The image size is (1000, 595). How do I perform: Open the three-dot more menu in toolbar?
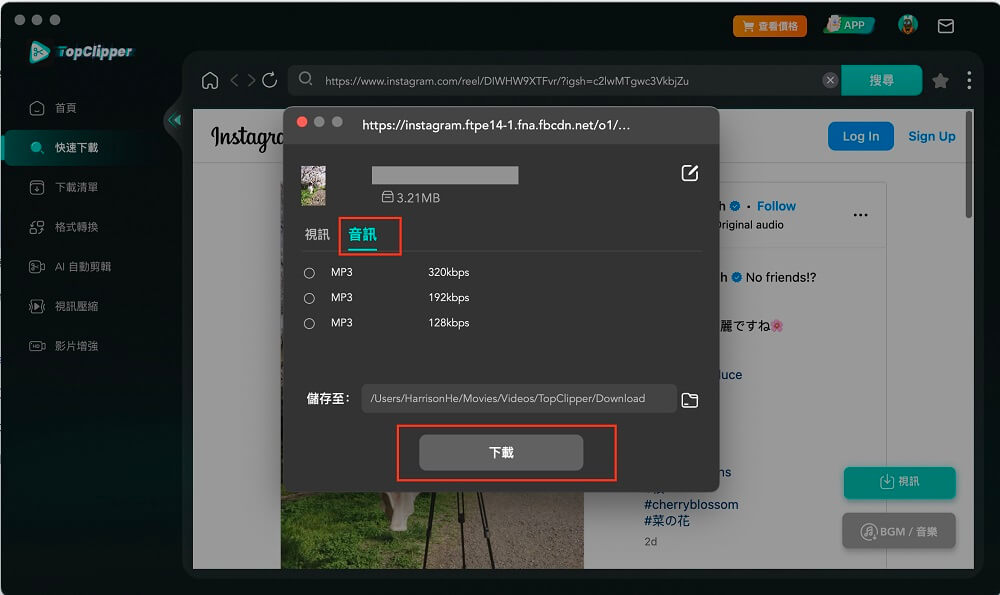pyautogui.click(x=969, y=80)
